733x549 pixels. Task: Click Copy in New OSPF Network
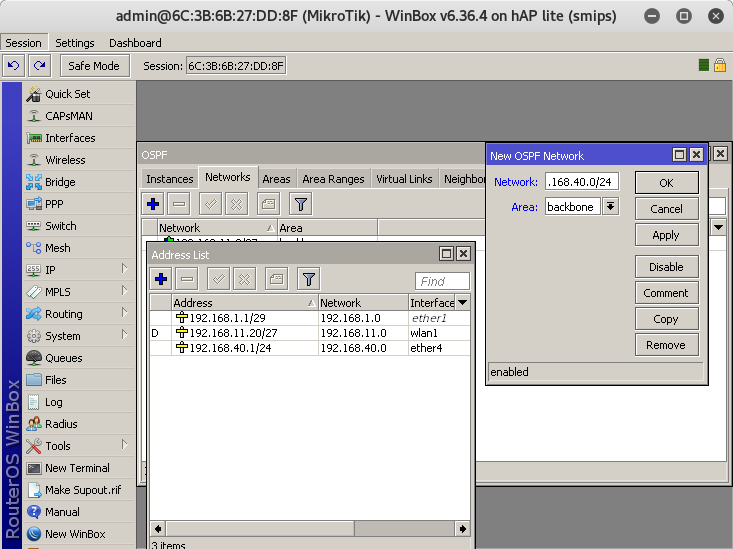tap(667, 319)
